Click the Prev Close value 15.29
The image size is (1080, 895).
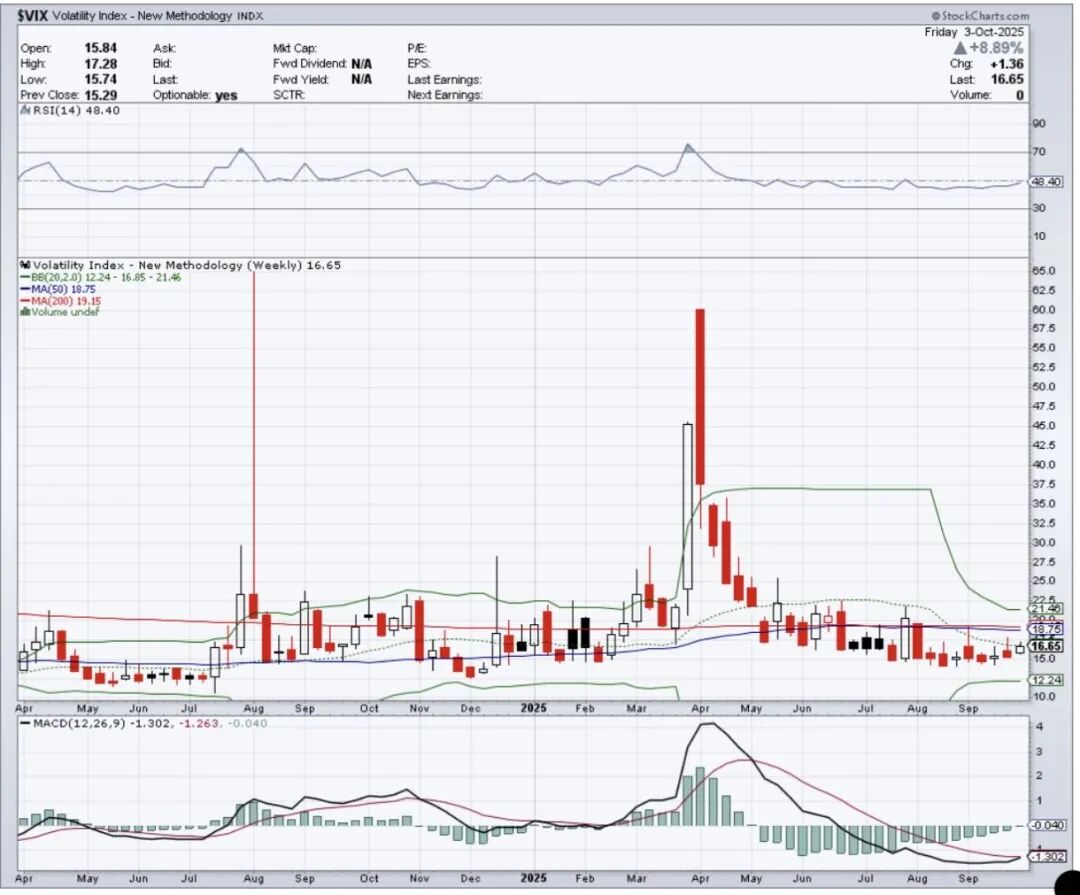tap(101, 95)
